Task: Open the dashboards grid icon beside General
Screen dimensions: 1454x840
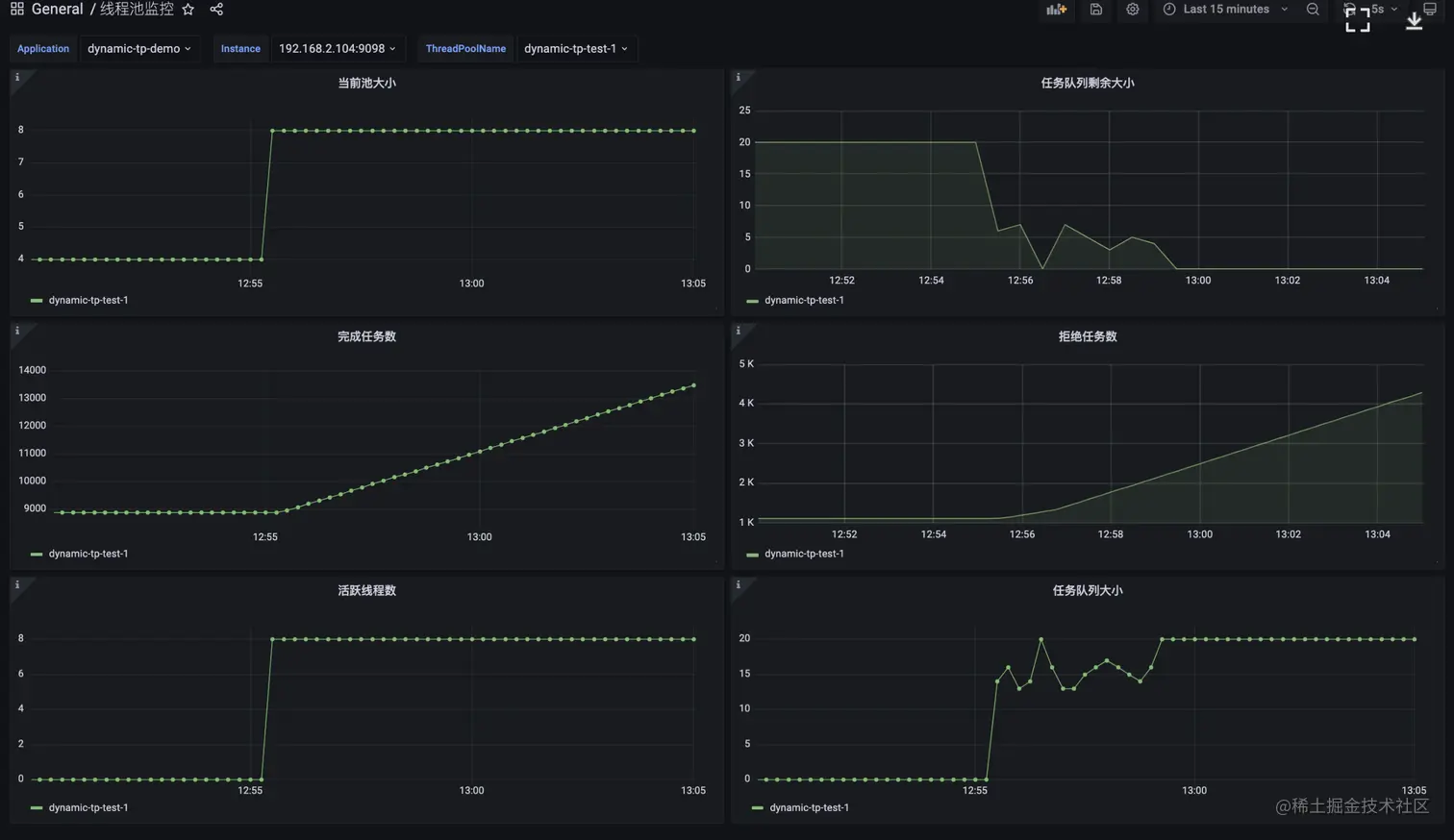Action: click(x=16, y=9)
